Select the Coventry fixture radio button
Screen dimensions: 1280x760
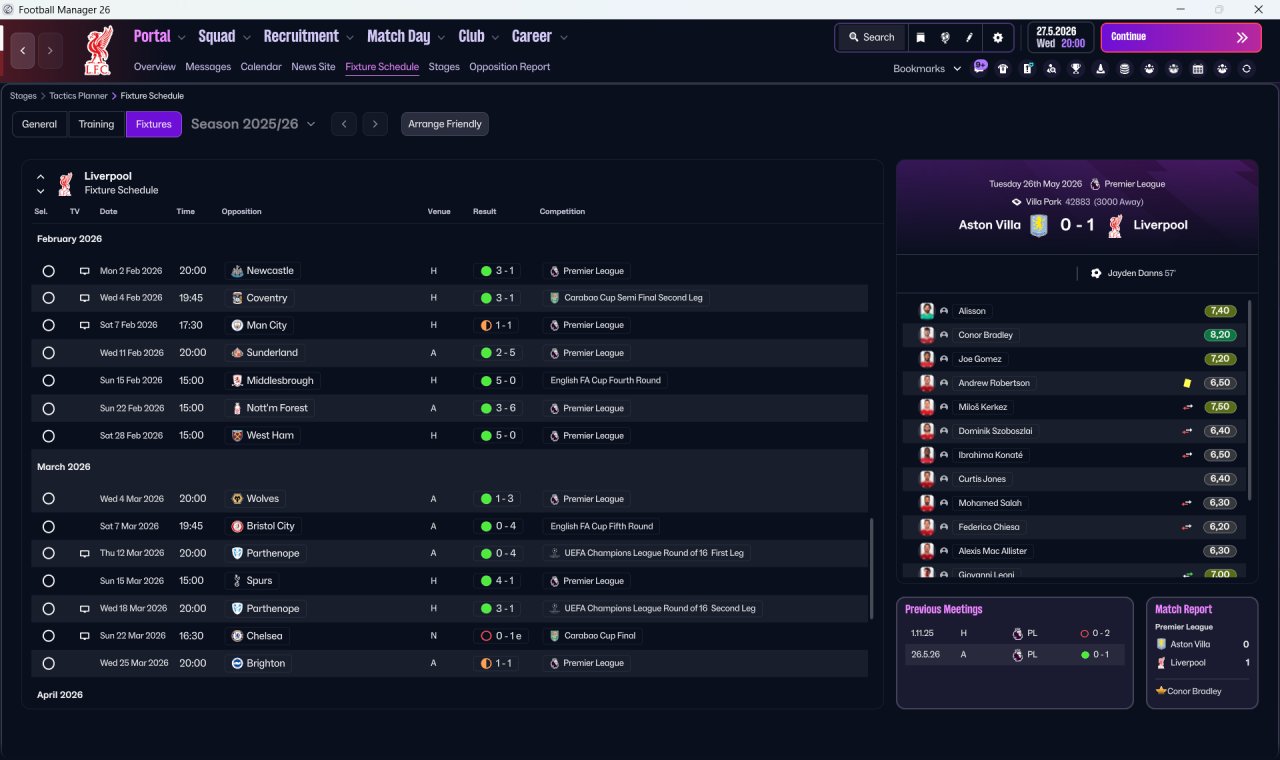[48, 298]
